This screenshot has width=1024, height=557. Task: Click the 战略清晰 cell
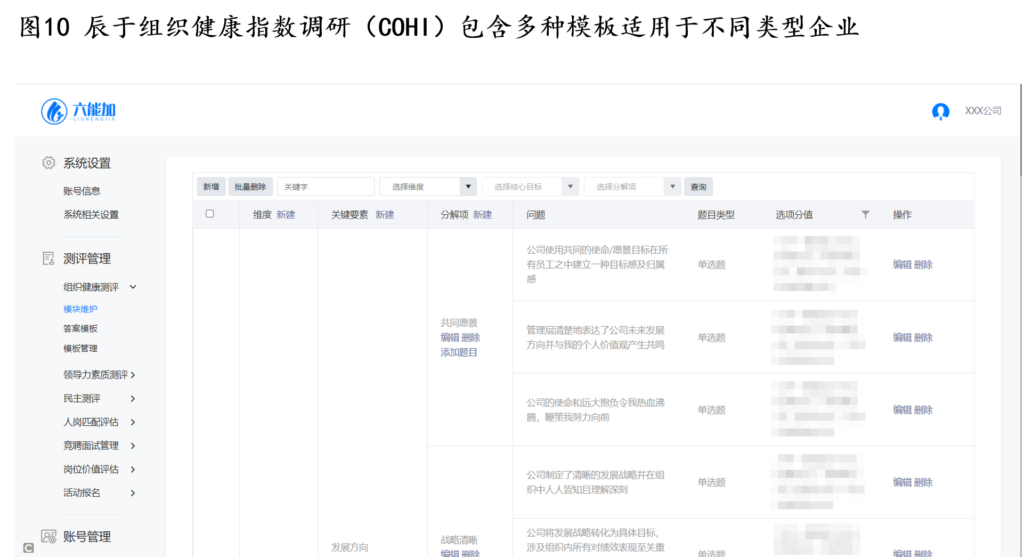(x=459, y=540)
